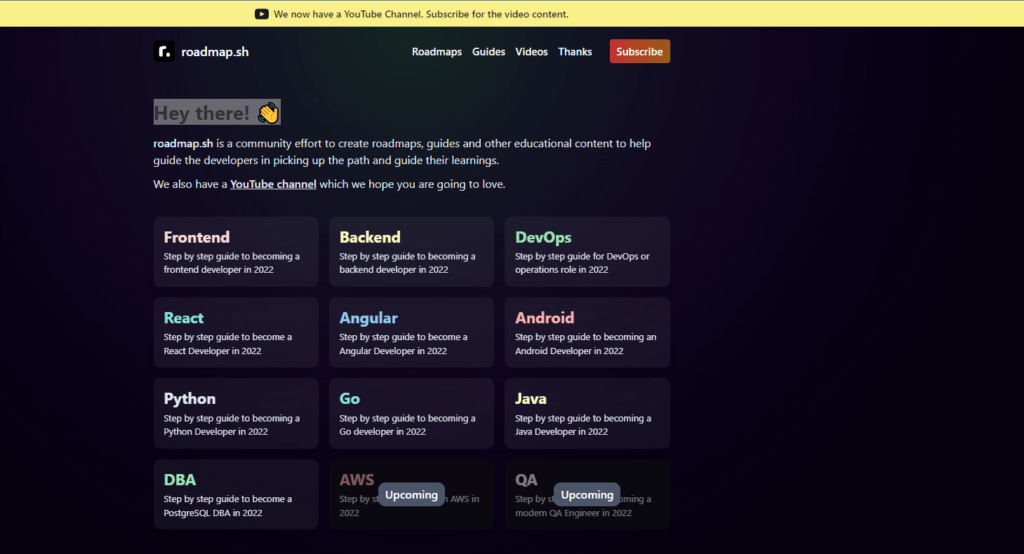
Task: Follow the YouTube channel text link
Action: [x=273, y=184]
